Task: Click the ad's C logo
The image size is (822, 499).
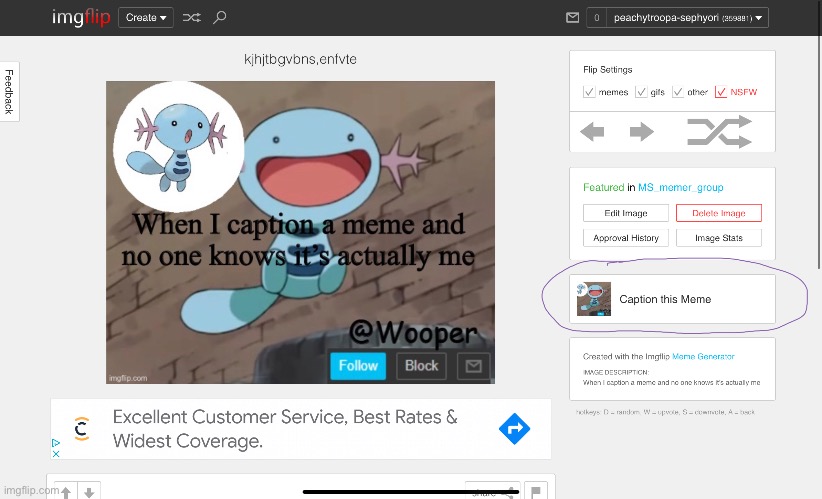Action: tap(81, 429)
